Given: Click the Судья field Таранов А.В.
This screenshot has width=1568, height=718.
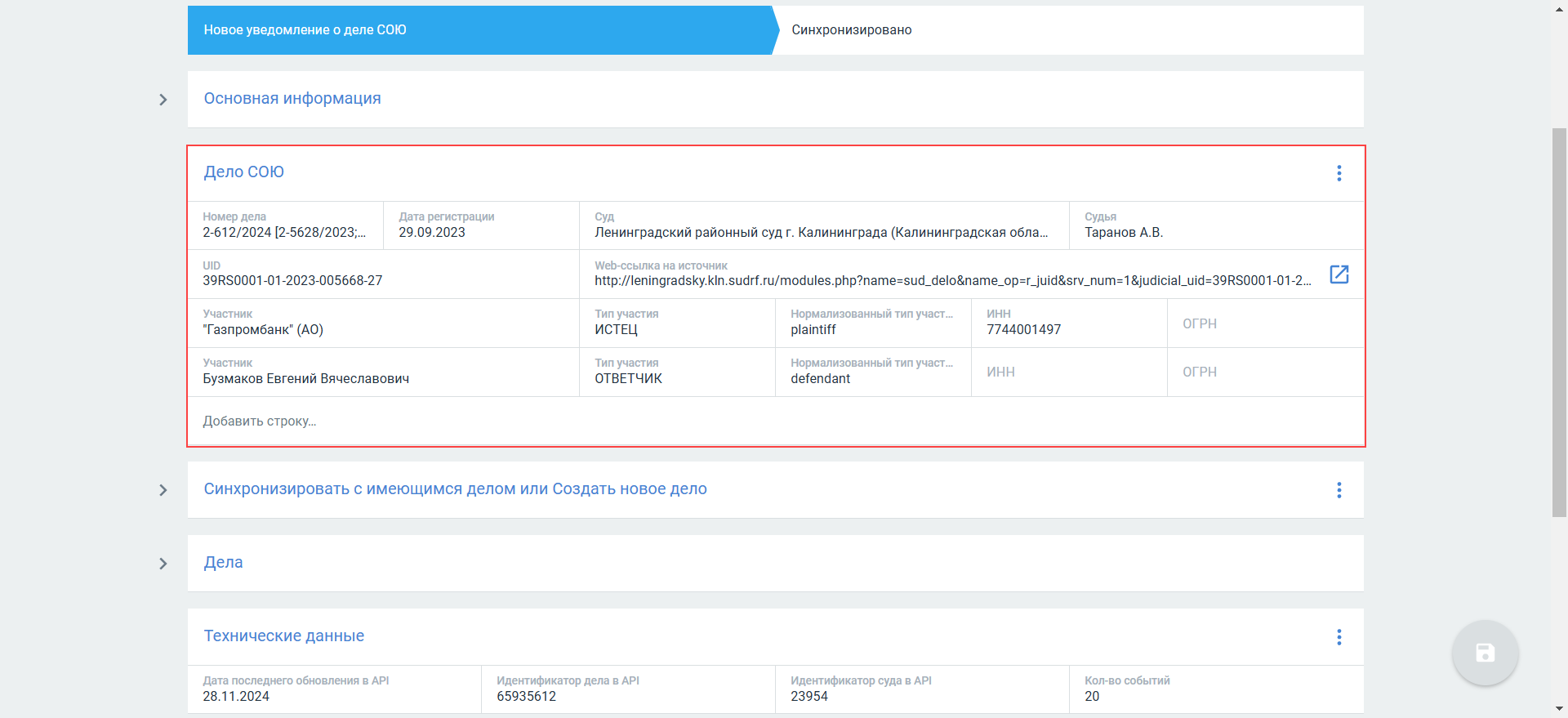Looking at the screenshot, I should click(1217, 225).
